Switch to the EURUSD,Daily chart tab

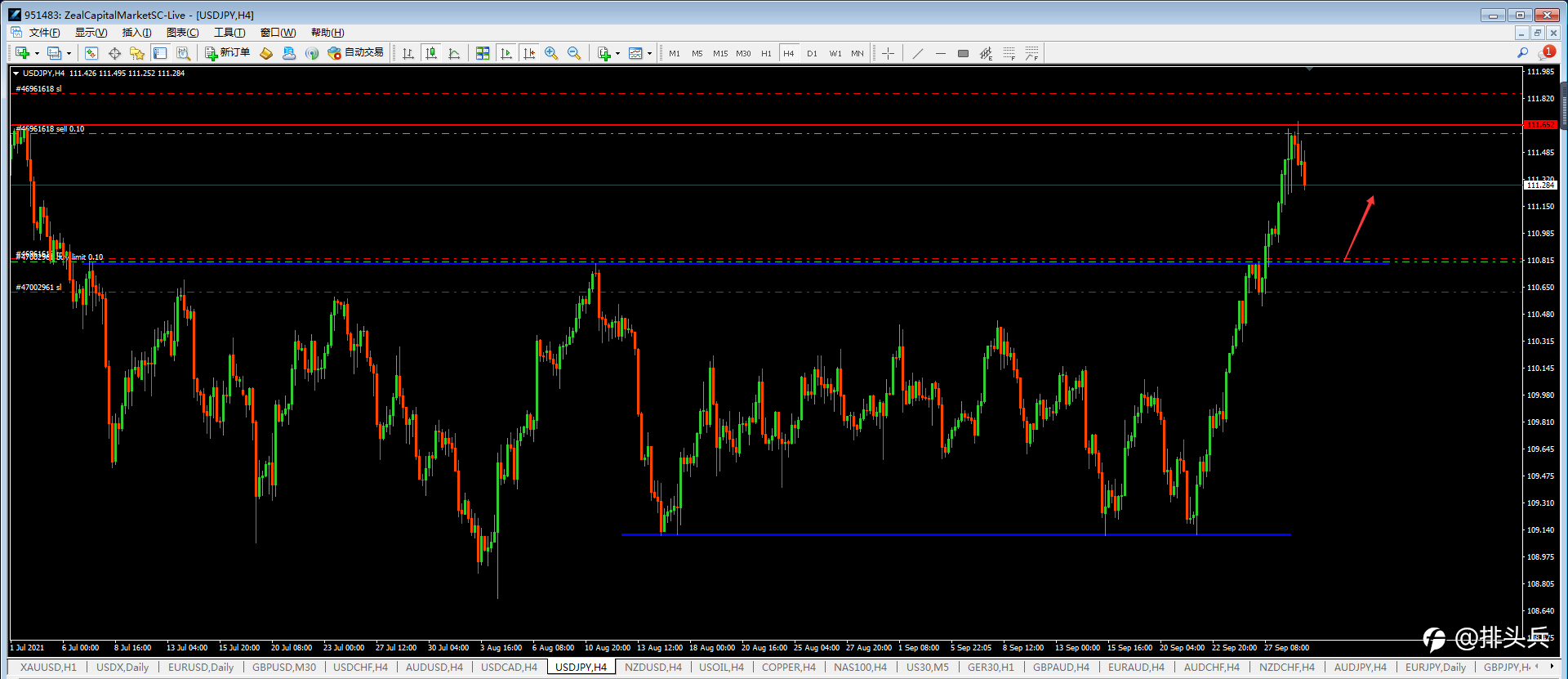point(201,668)
